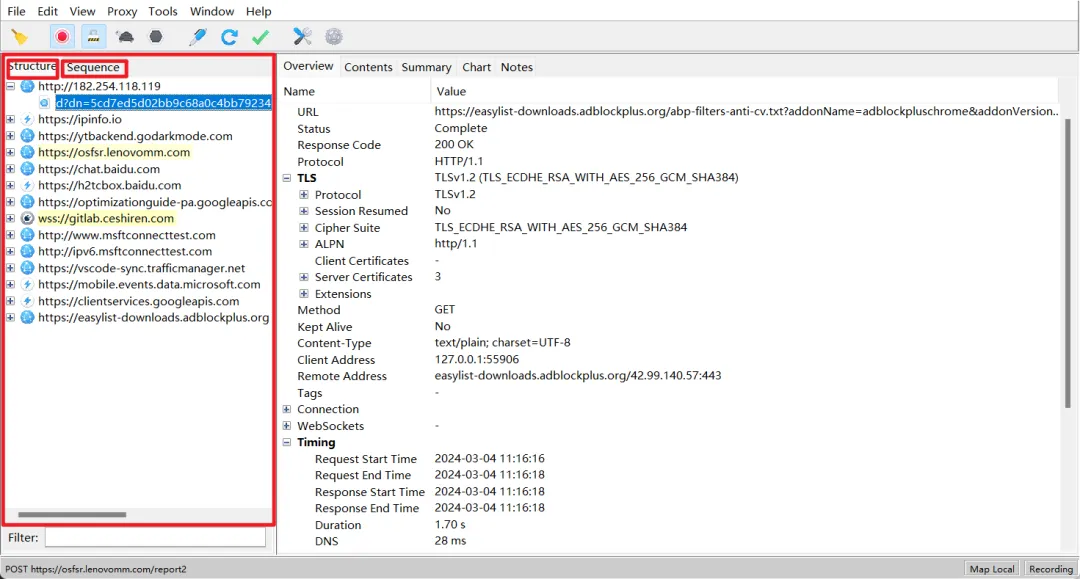Select the optimizationguide-pa.googleapis host
The width and height of the screenshot is (1080, 579).
[x=155, y=202]
